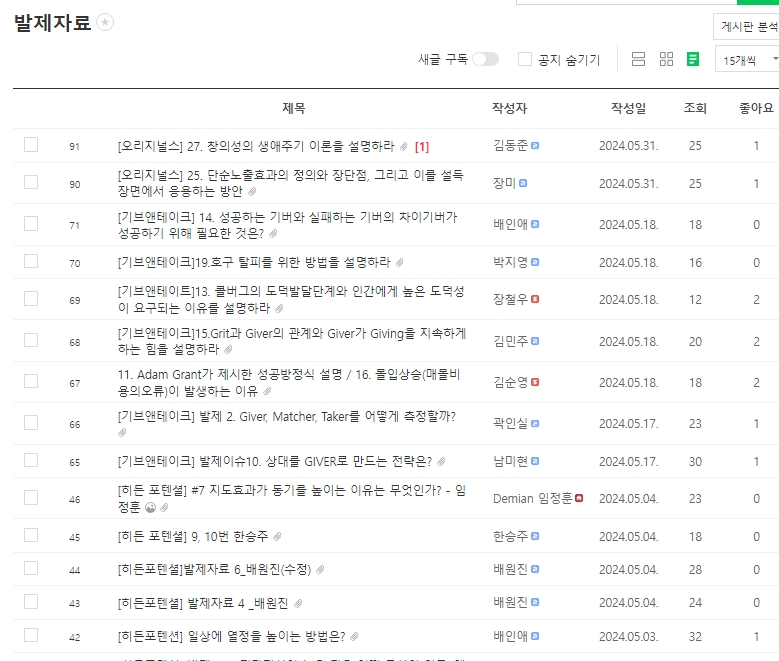Open post 발제자료 6_배원진(수정)

pos(215,570)
